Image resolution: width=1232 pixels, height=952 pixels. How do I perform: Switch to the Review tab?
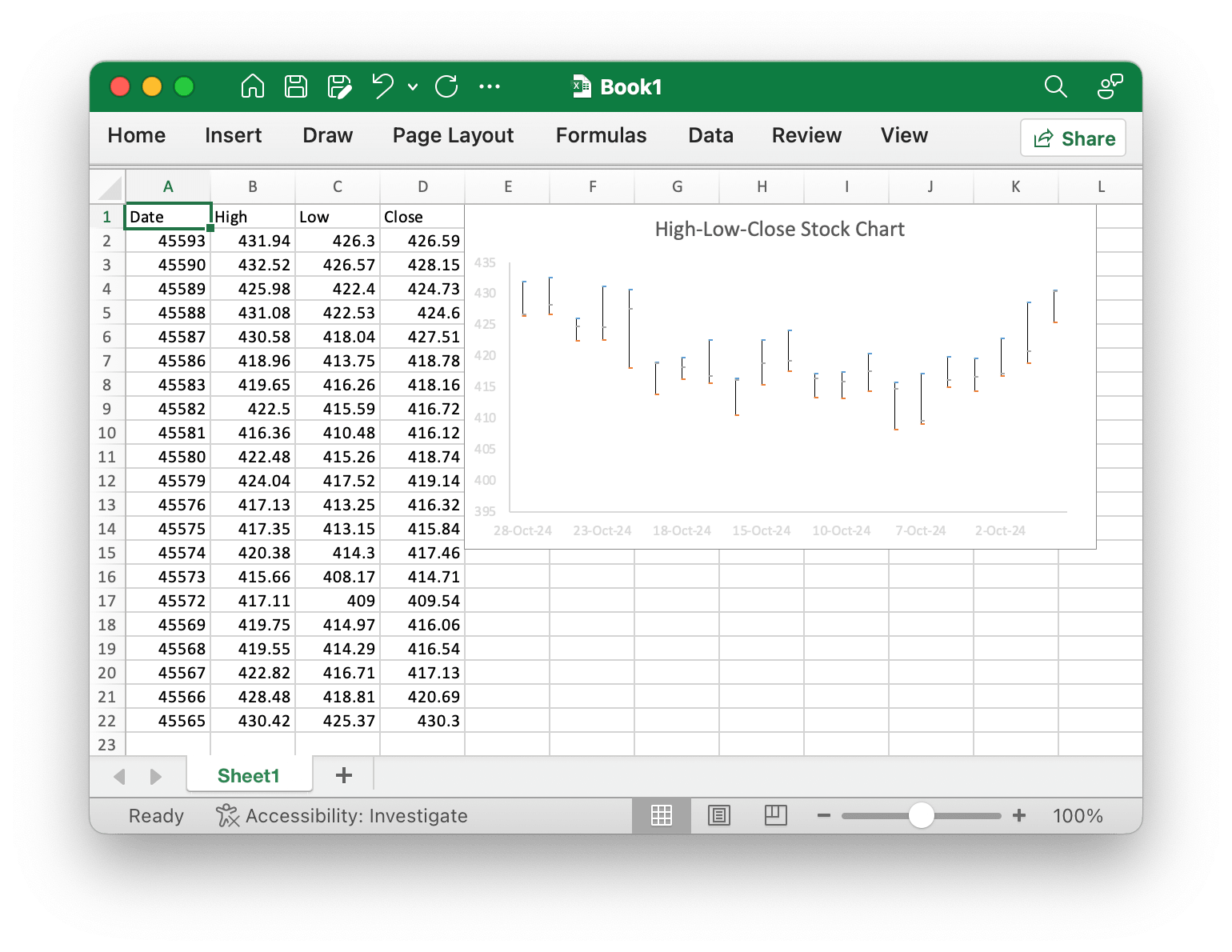pos(806,135)
